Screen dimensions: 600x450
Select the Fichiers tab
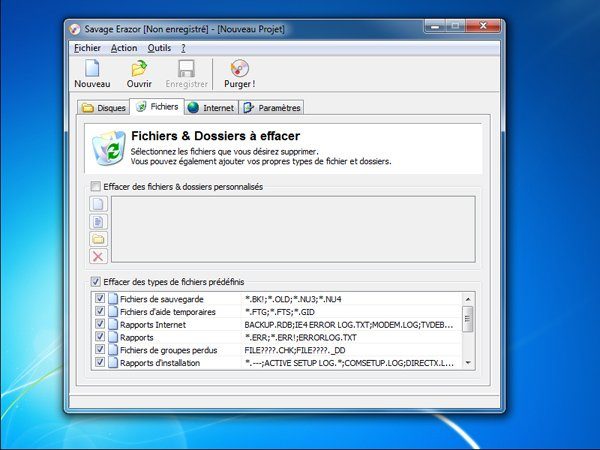click(157, 107)
